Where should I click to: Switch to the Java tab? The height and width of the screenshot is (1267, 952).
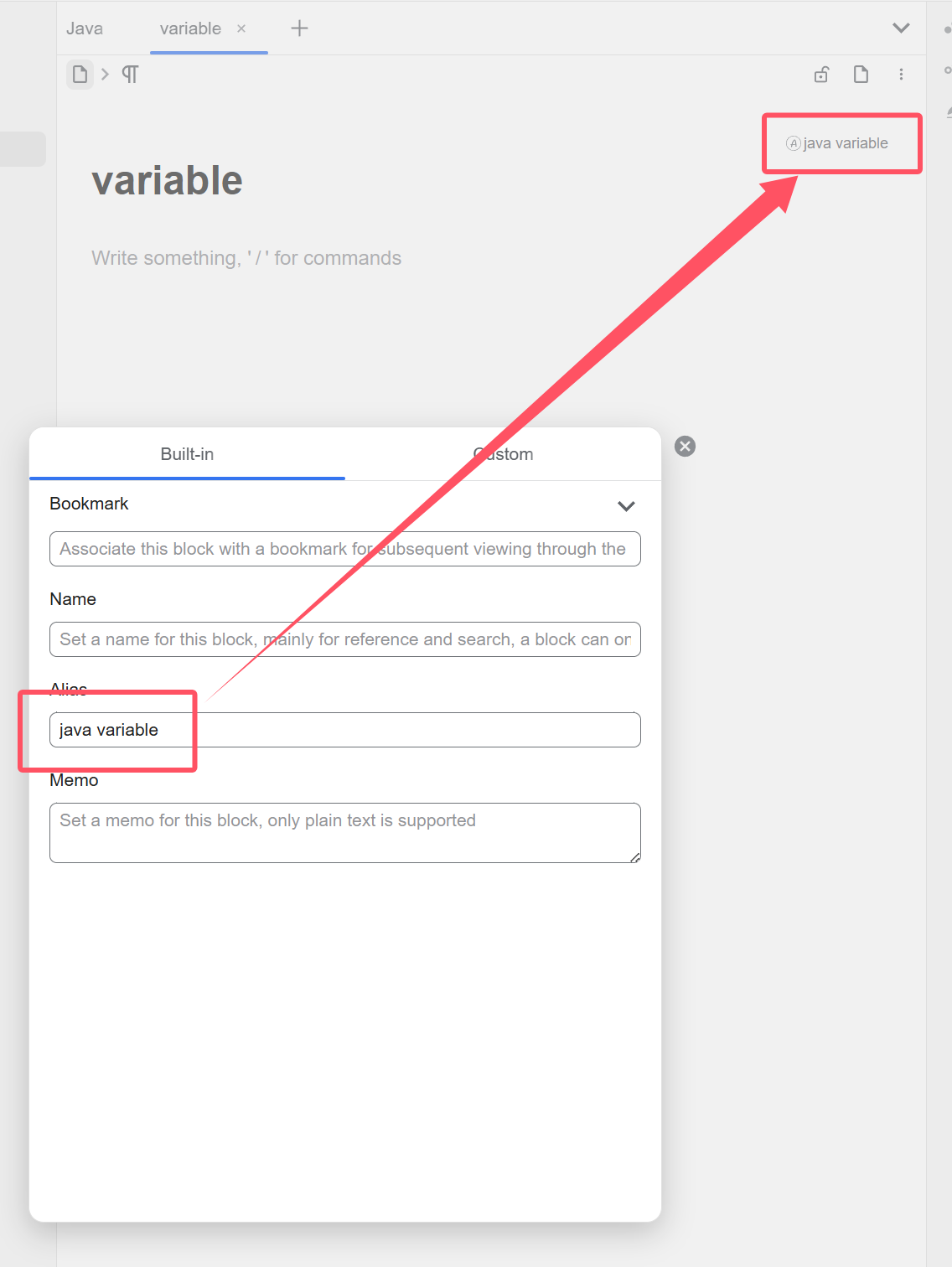point(85,28)
